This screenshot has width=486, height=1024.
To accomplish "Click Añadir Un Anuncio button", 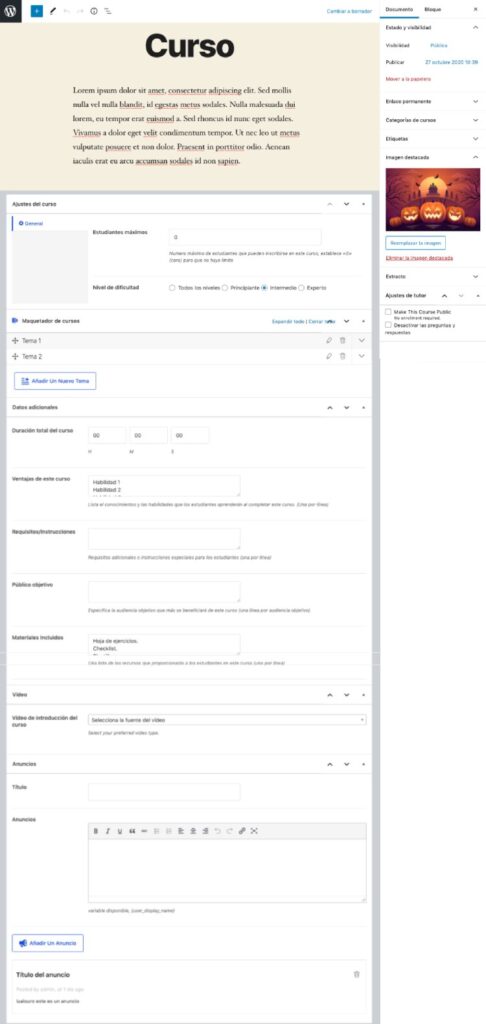I will point(48,943).
